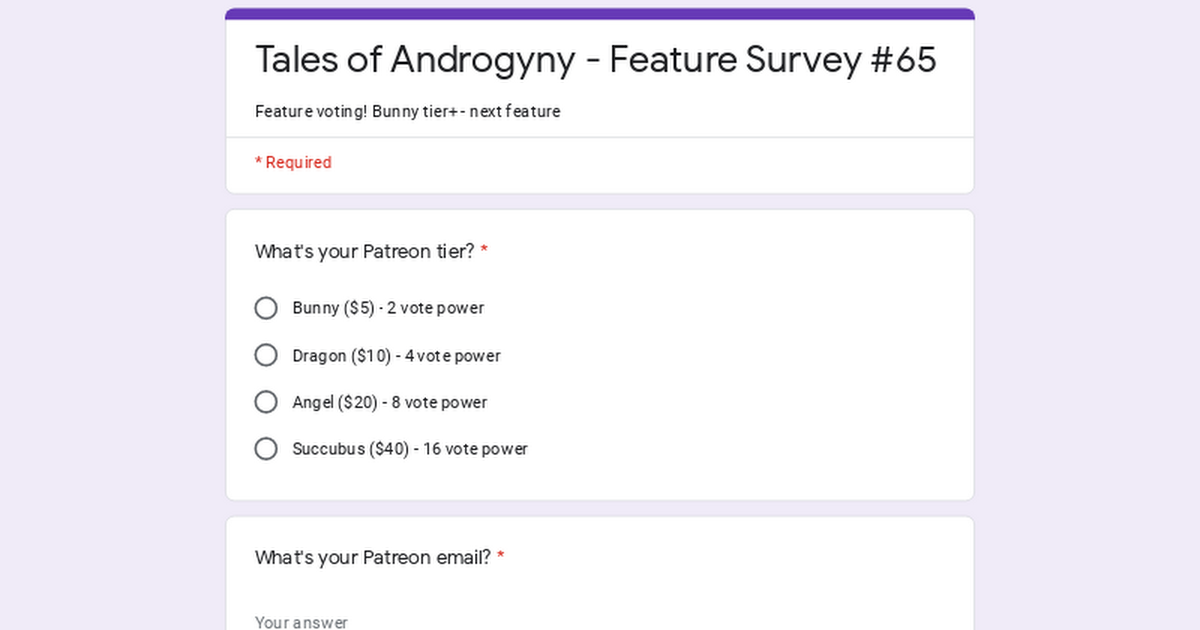
Task: Click the red asterisk beside Patreon email
Action: 500,558
